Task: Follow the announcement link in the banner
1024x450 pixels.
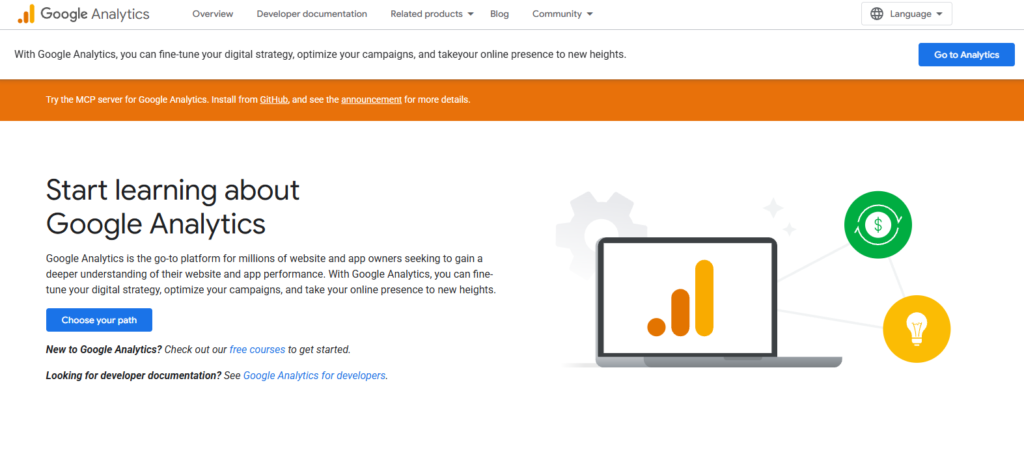Action: pos(371,100)
